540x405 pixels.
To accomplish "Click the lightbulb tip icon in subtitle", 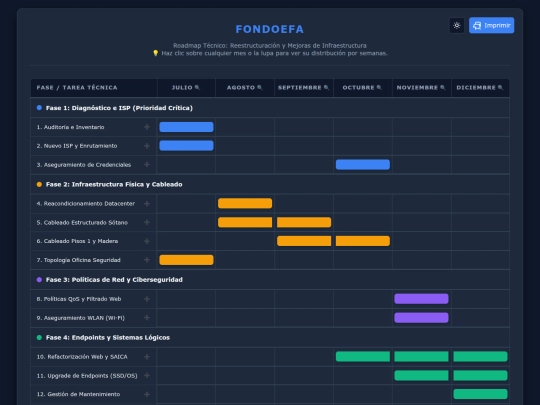I will pyautogui.click(x=156, y=53).
